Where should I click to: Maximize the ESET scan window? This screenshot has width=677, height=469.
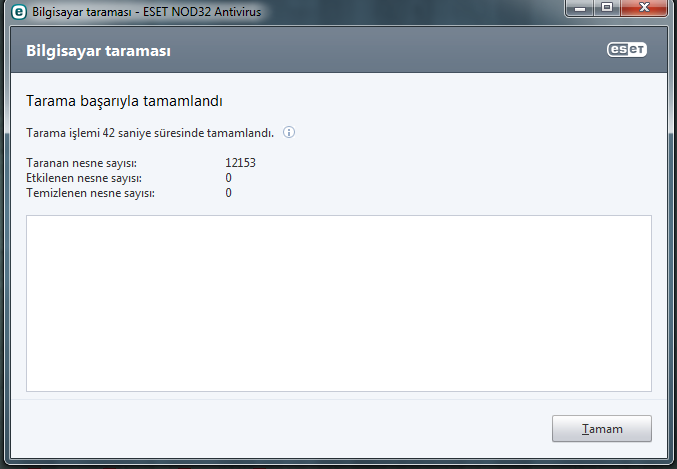point(607,8)
